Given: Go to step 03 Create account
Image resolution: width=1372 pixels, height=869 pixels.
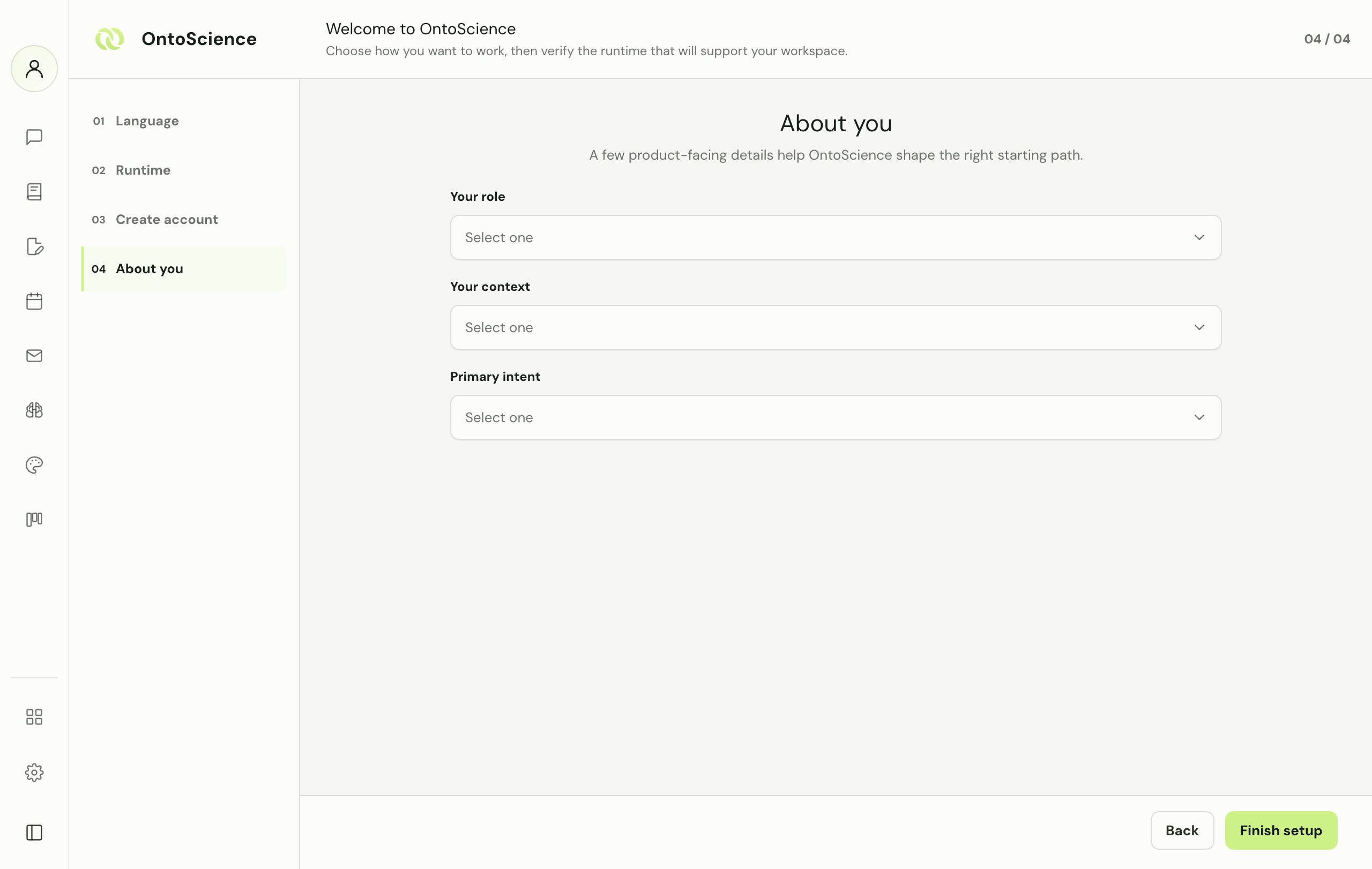Looking at the screenshot, I should 183,219.
